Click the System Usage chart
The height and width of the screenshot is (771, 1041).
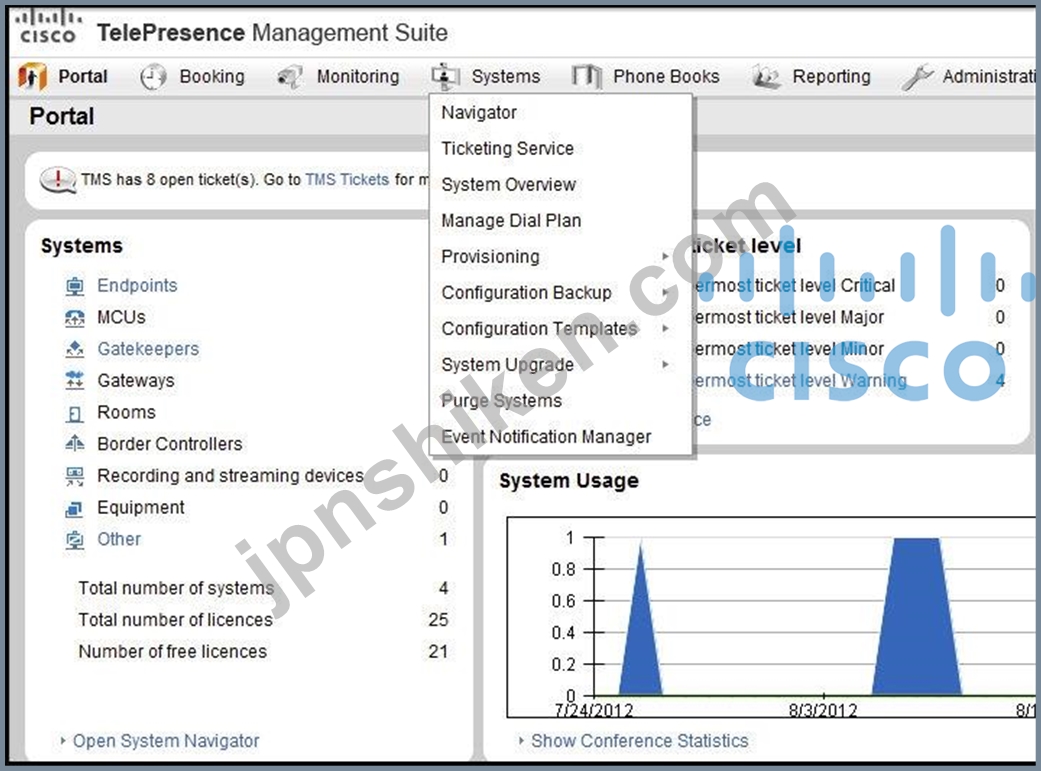[770, 618]
